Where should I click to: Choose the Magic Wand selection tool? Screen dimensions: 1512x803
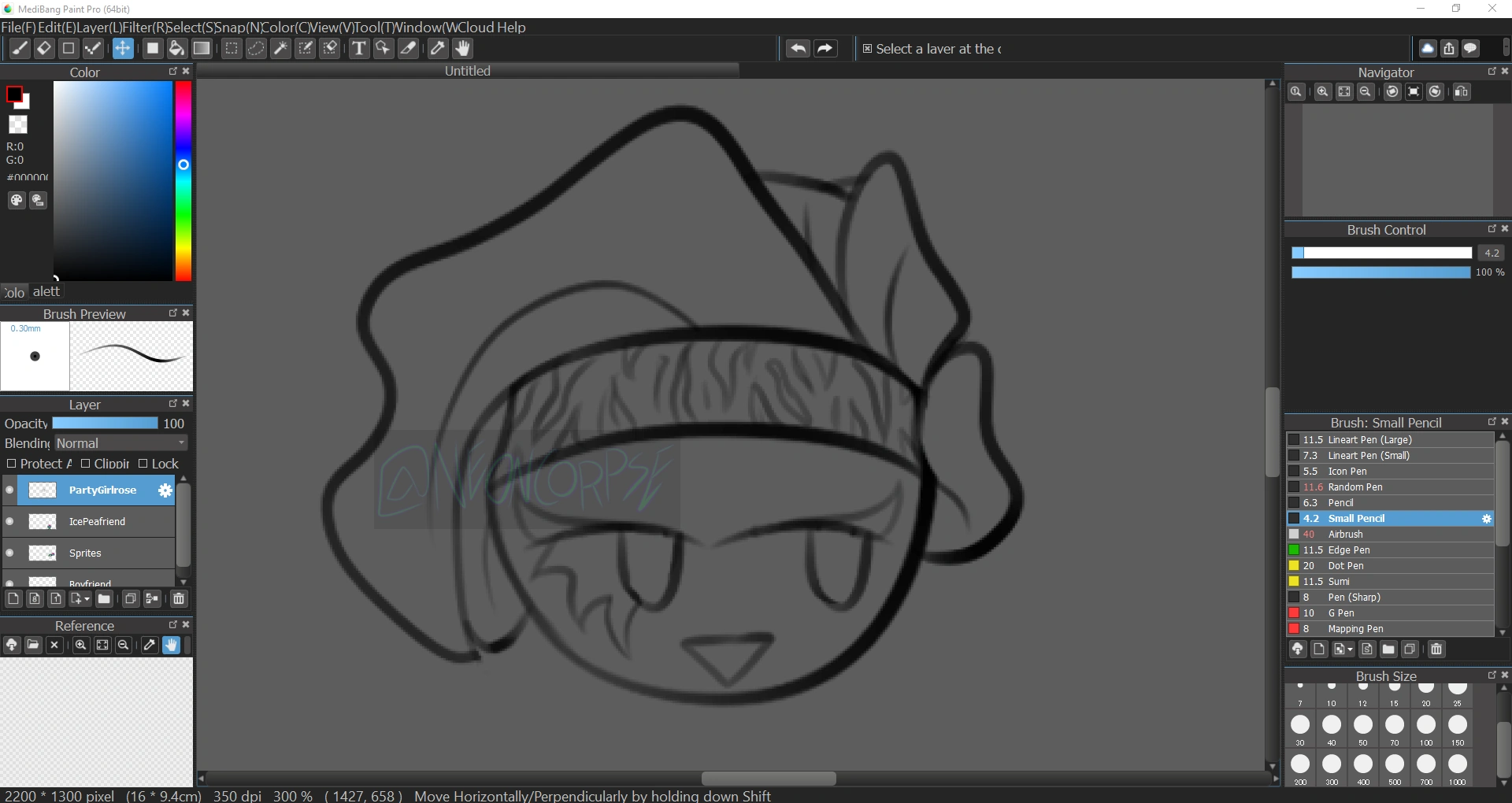pyautogui.click(x=281, y=48)
